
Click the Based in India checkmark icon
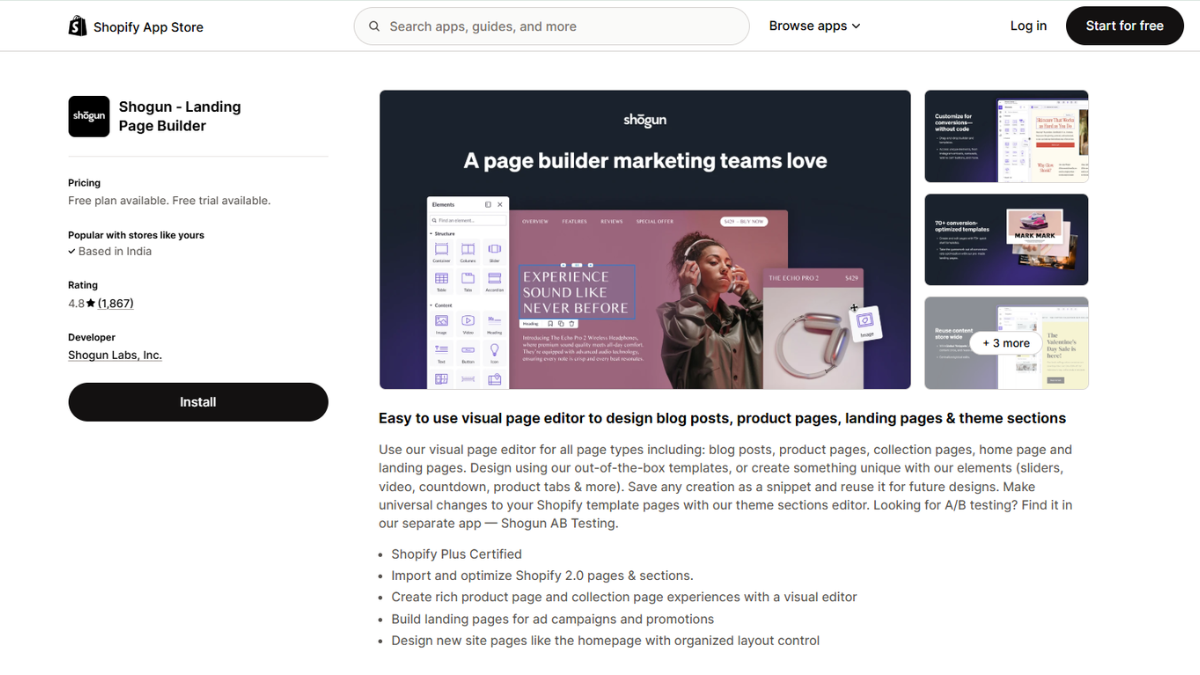coord(72,252)
